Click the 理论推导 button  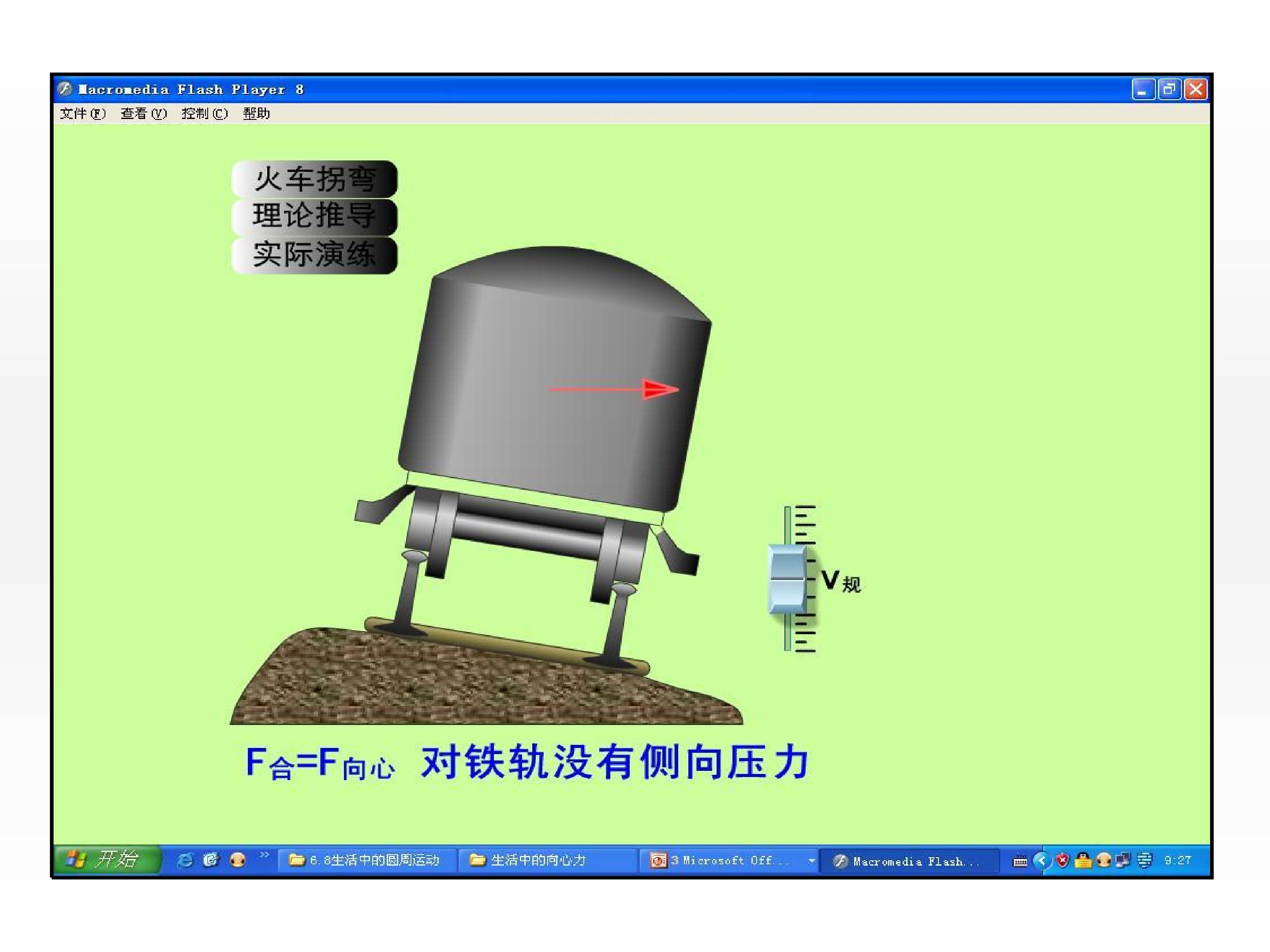314,216
